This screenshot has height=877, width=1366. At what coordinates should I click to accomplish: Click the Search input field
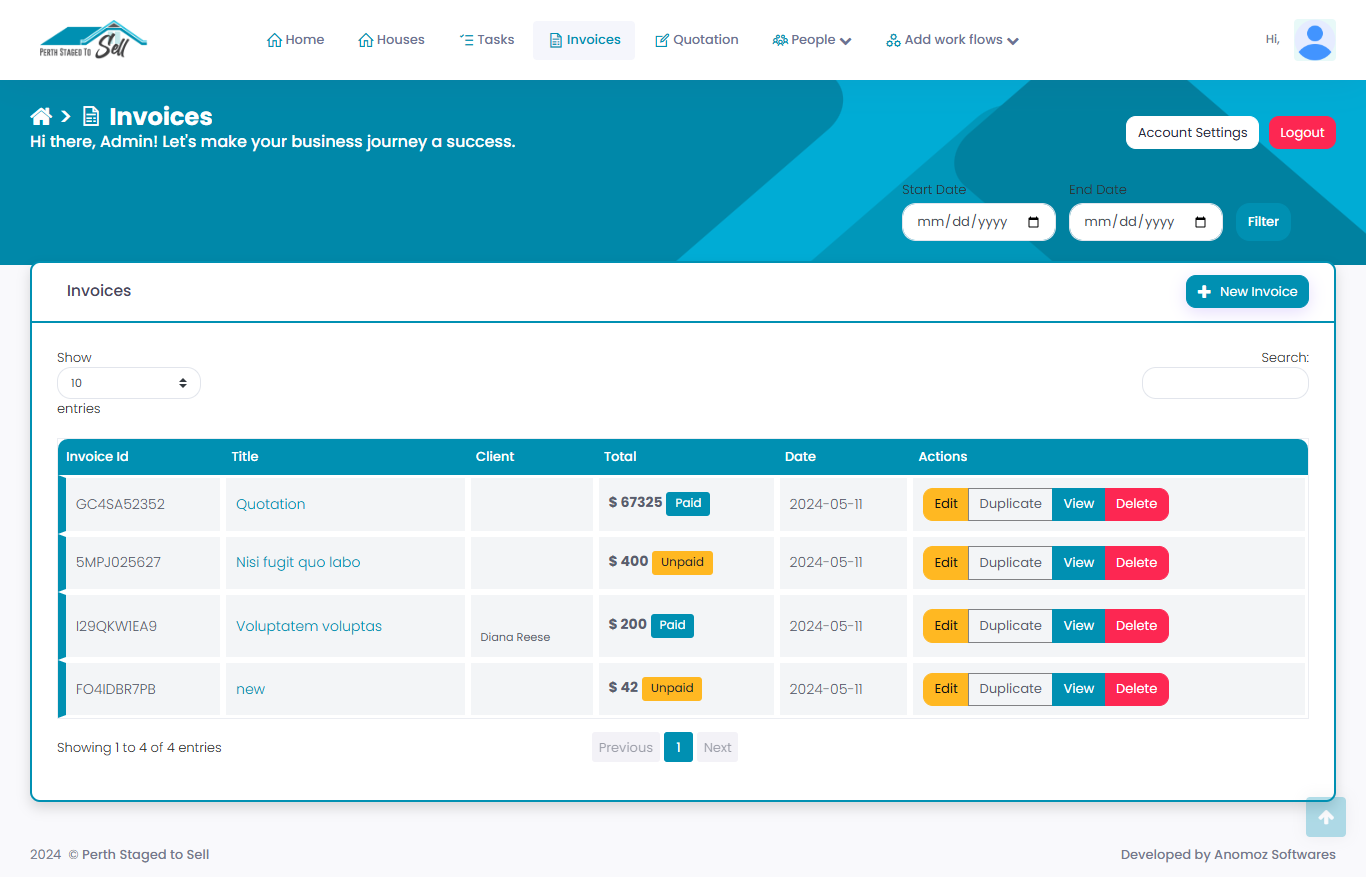(x=1225, y=383)
